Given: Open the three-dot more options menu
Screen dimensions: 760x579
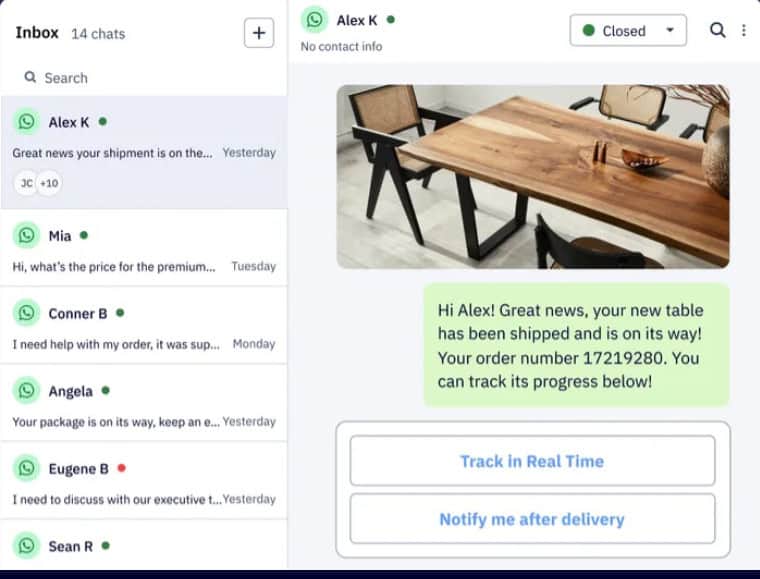Looking at the screenshot, I should coord(744,31).
